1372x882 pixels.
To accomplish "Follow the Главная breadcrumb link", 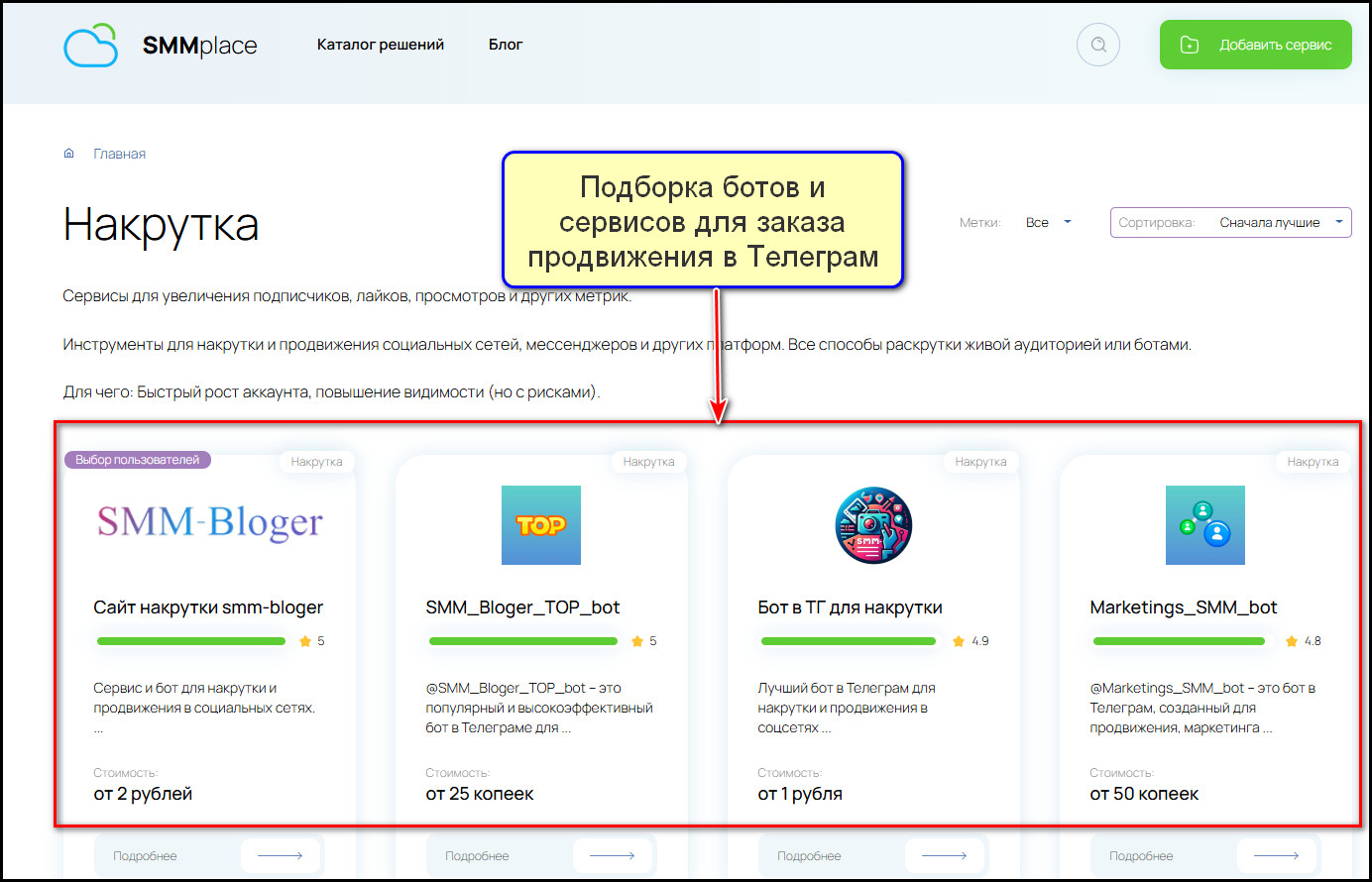I will pyautogui.click(x=118, y=153).
